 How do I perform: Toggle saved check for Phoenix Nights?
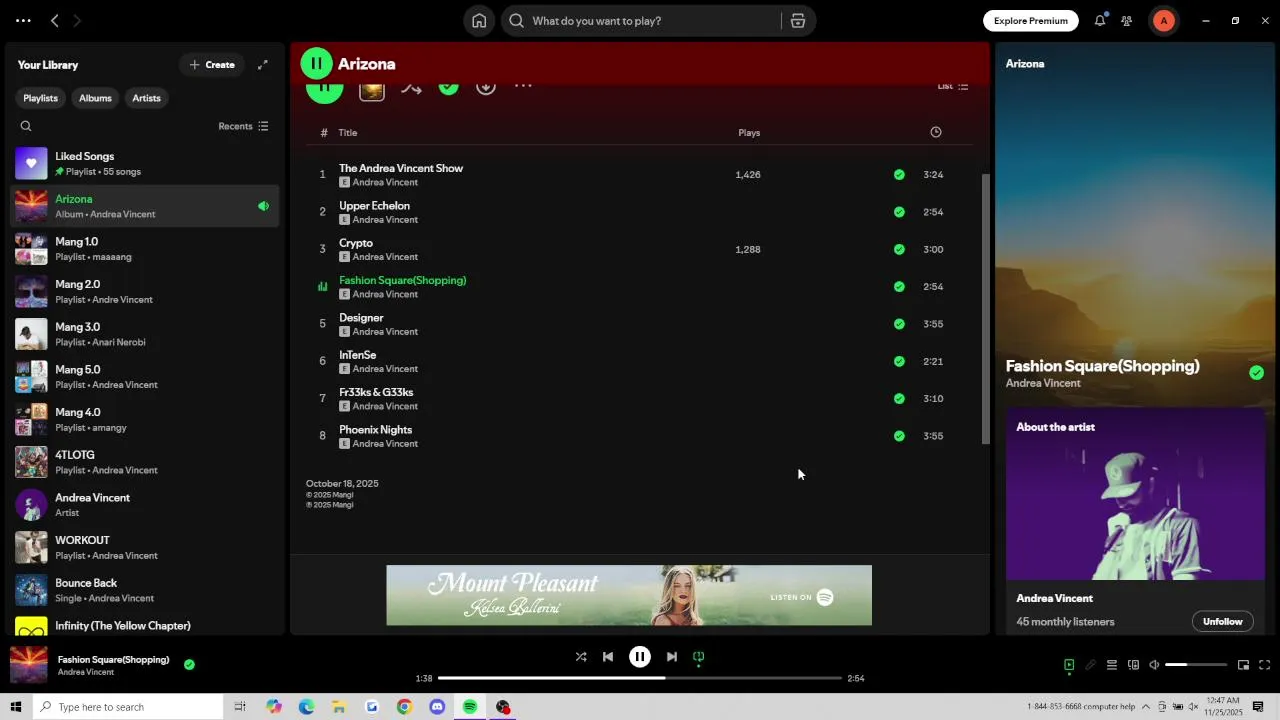pos(899,436)
